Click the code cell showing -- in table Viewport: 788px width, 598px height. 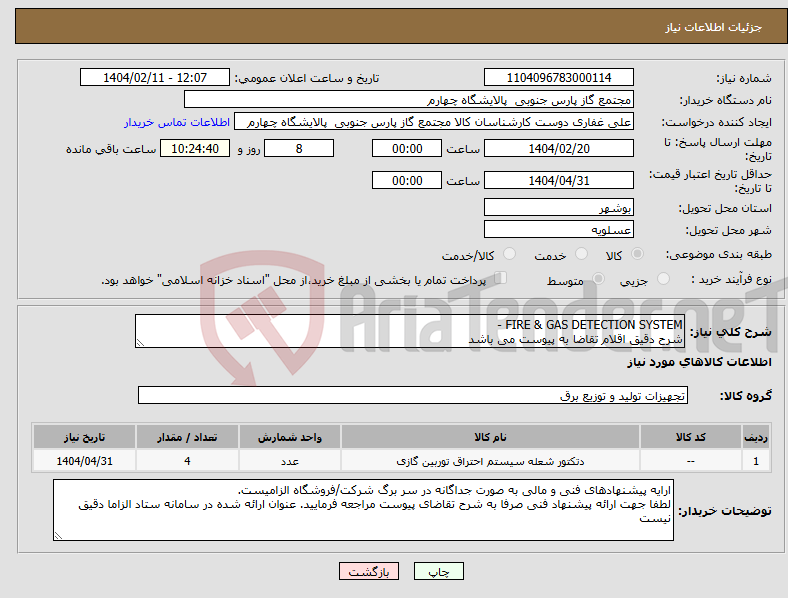[x=690, y=461]
